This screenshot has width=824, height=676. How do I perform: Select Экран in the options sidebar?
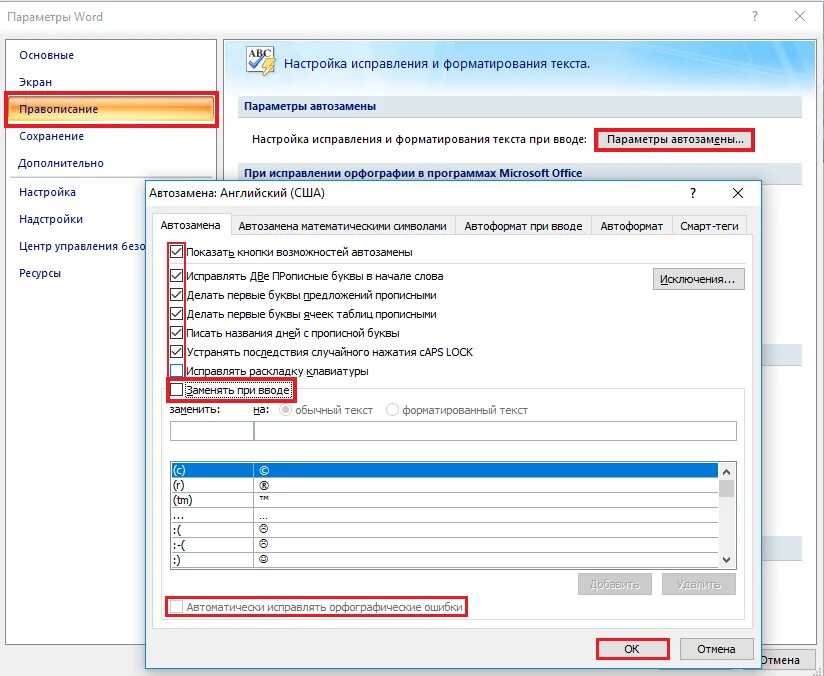35,82
